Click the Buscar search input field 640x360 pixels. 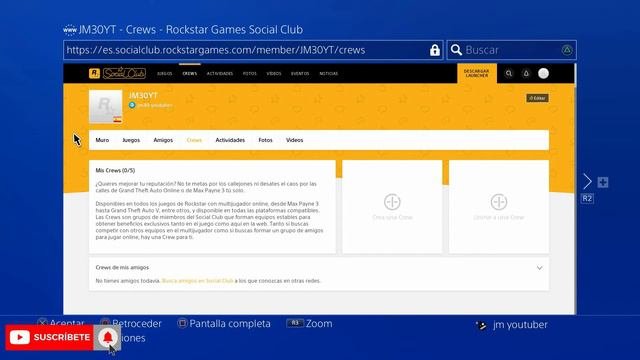(511, 50)
